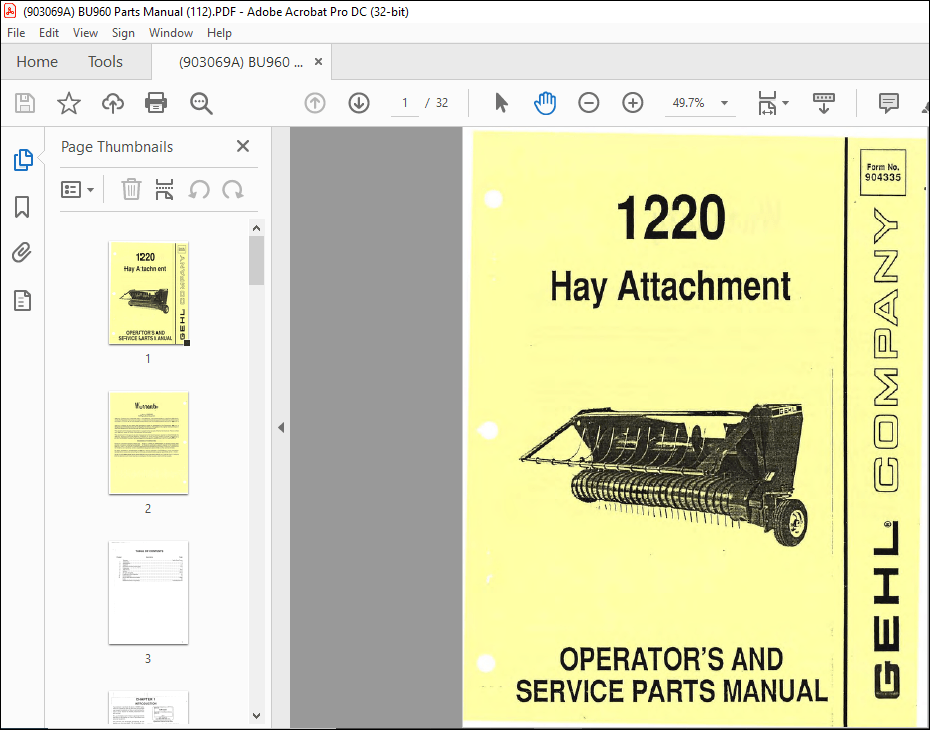Go to the next page
The width and height of the screenshot is (930, 730).
tap(358, 103)
